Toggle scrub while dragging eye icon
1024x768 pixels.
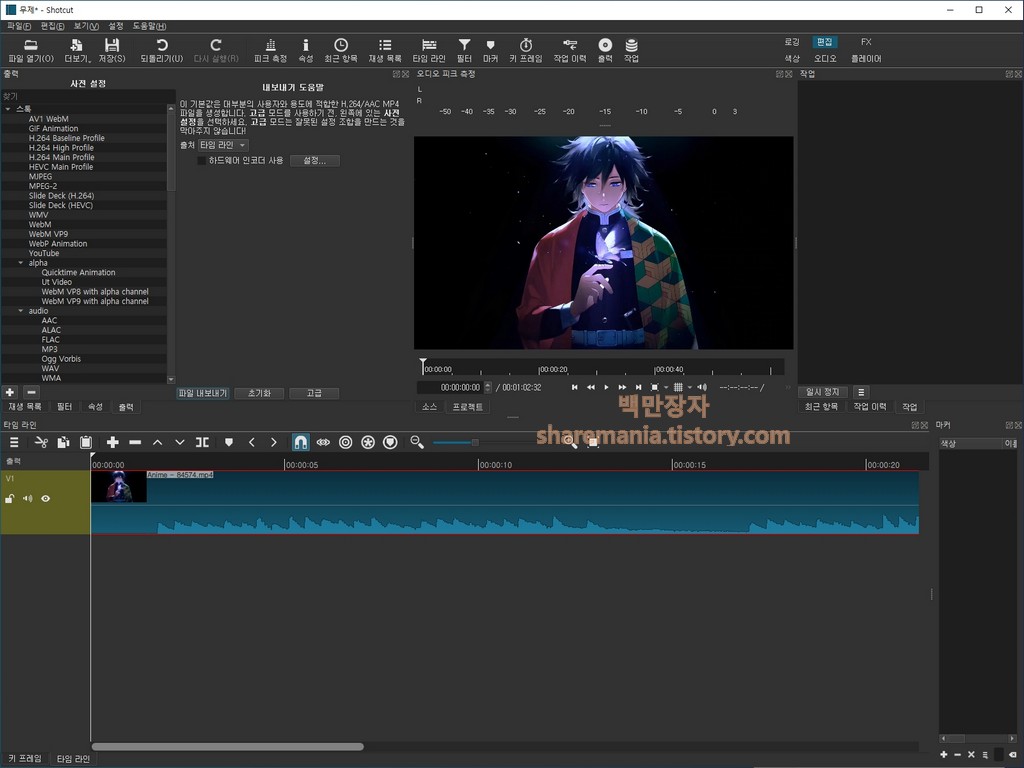(x=323, y=442)
